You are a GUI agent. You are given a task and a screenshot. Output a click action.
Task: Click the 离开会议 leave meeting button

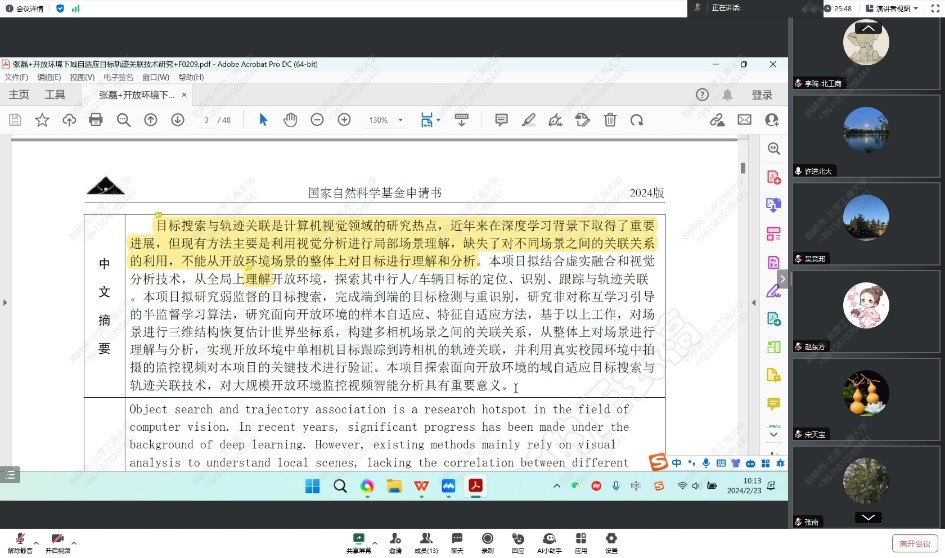click(x=915, y=543)
